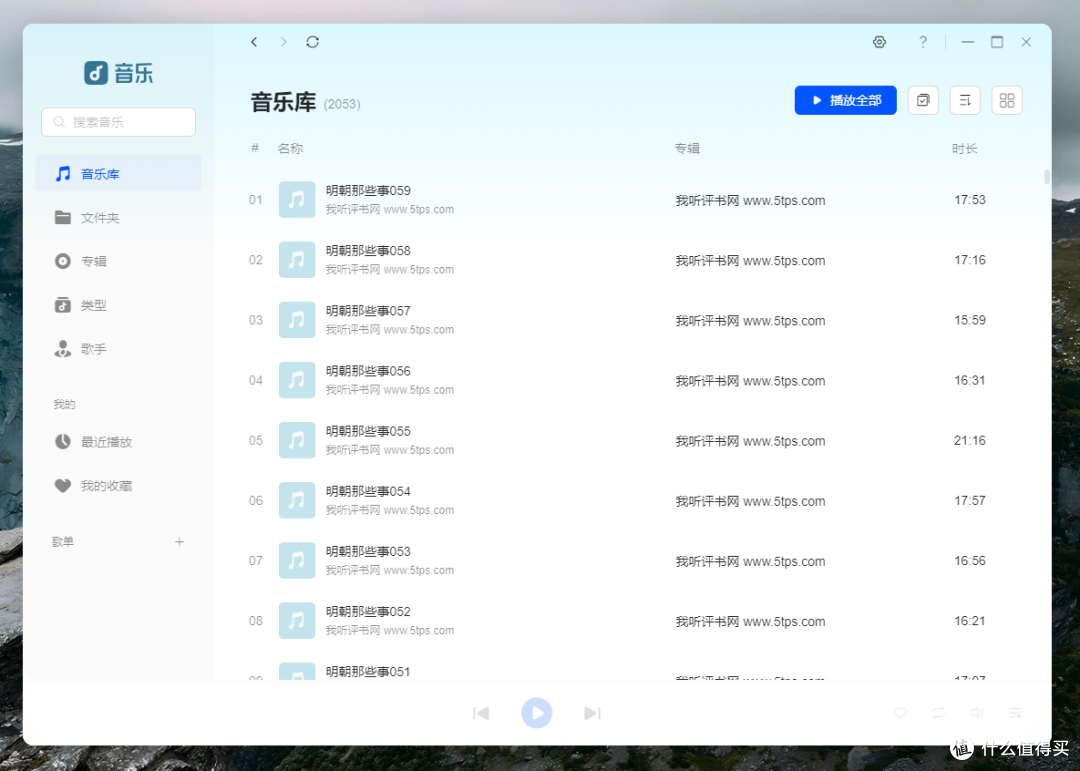Click album text in the 明朝那些事053 row
Viewport: 1080px width, 771px height.
[x=750, y=562]
